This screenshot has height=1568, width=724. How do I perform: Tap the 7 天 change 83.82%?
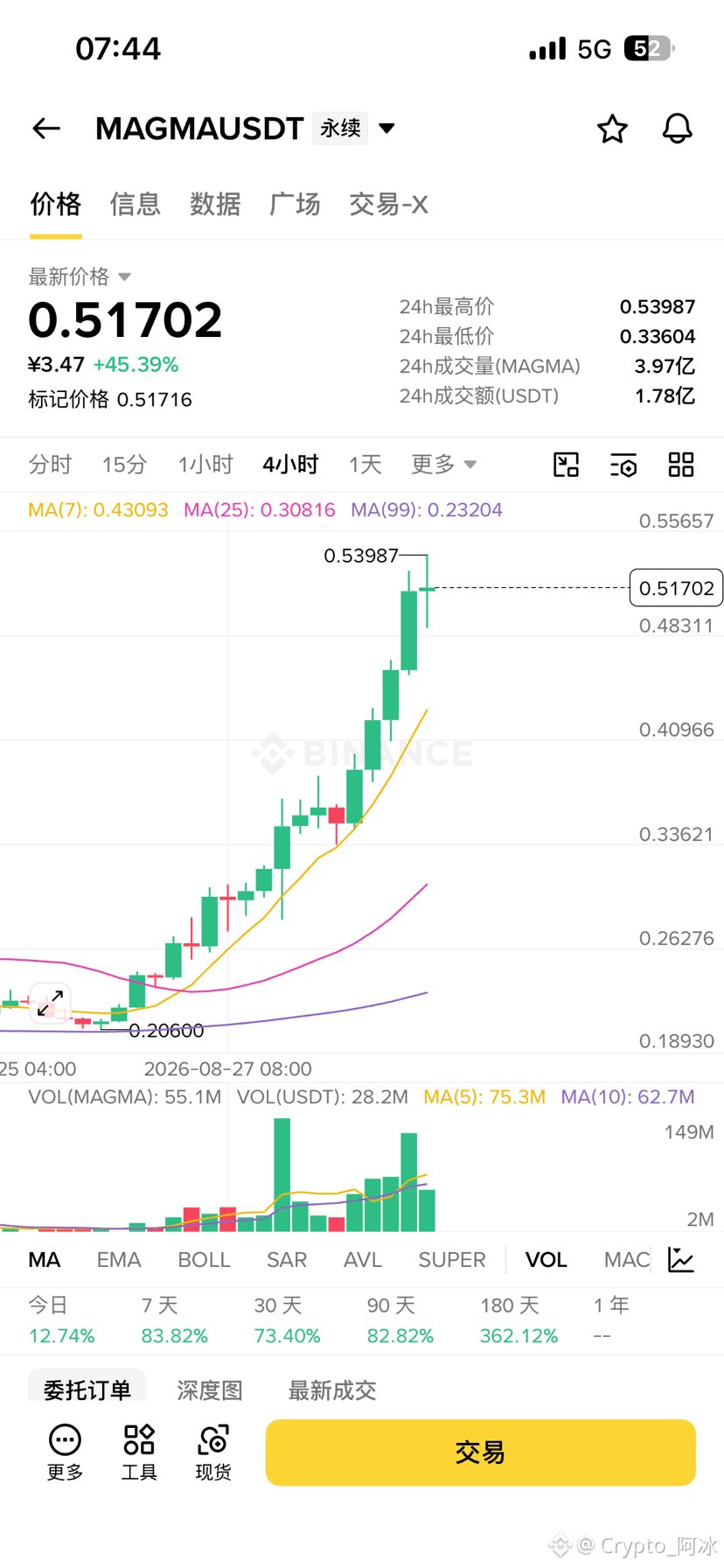pyautogui.click(x=175, y=1336)
